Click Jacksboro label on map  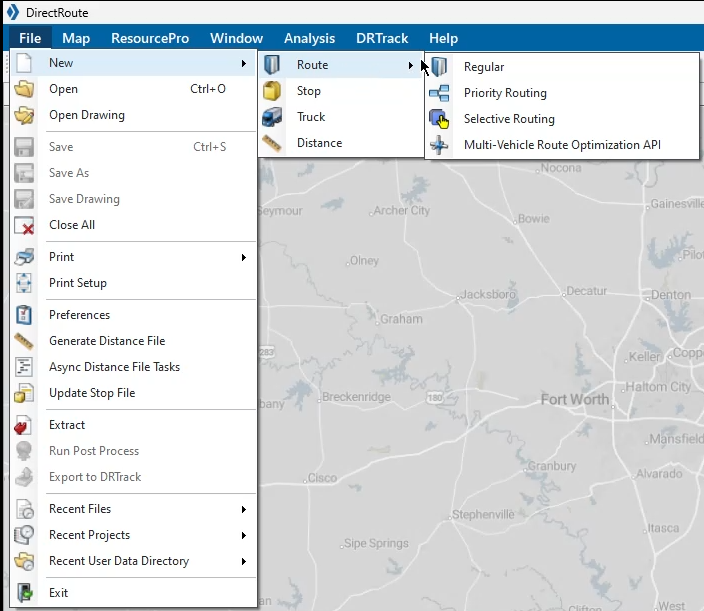[488, 295]
